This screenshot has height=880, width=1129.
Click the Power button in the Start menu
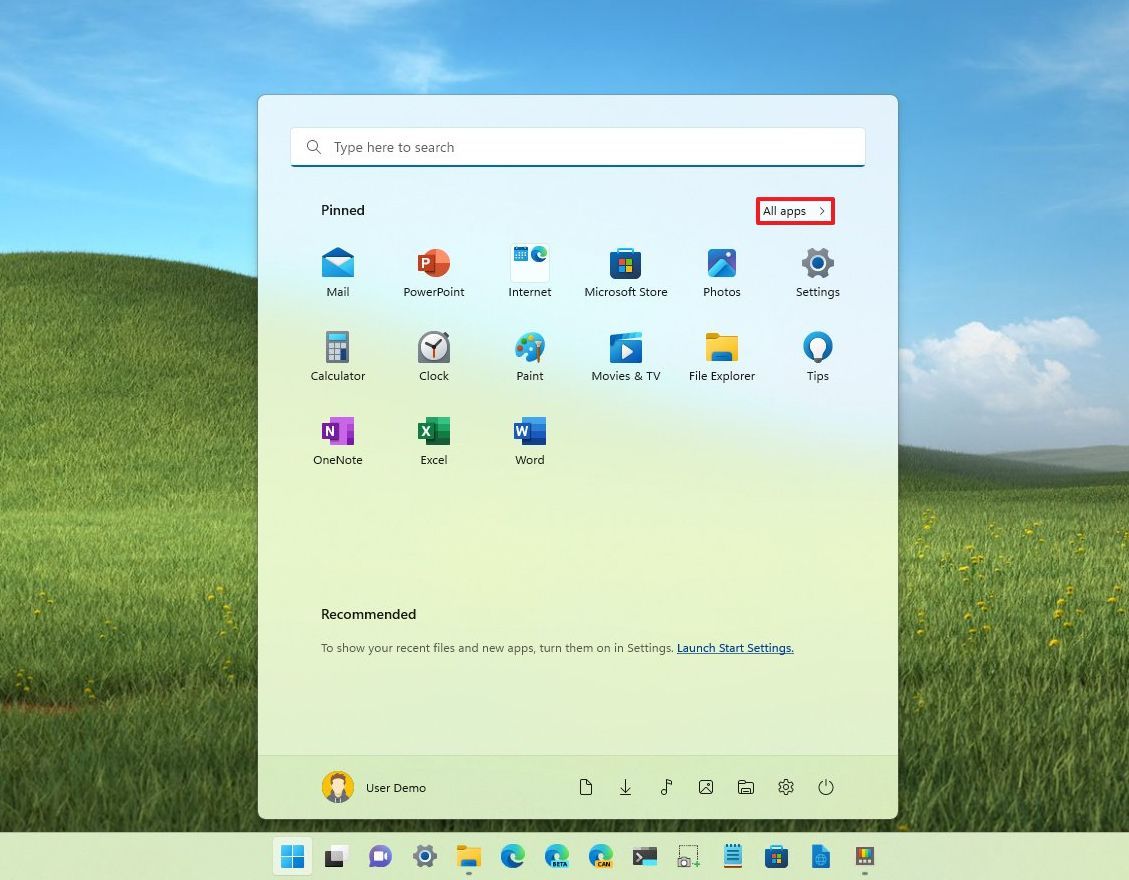[x=826, y=787]
